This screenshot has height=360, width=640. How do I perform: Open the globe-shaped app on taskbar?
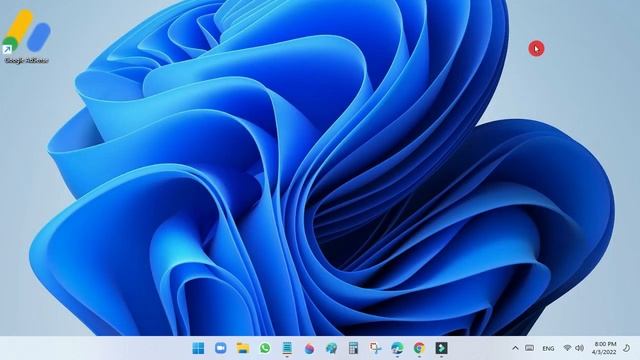(331, 348)
